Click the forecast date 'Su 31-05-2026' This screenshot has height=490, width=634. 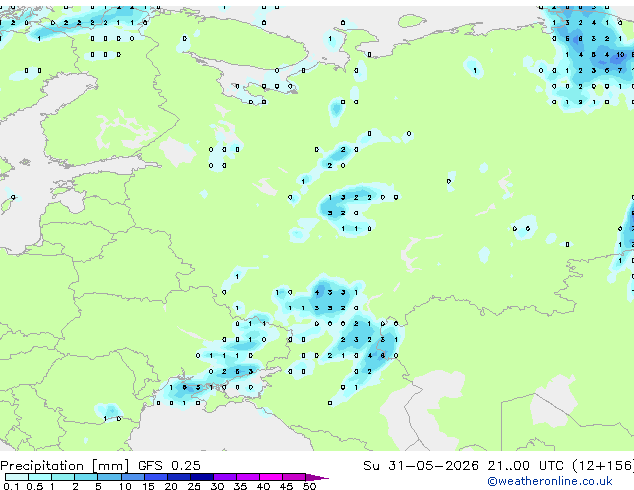421,466
